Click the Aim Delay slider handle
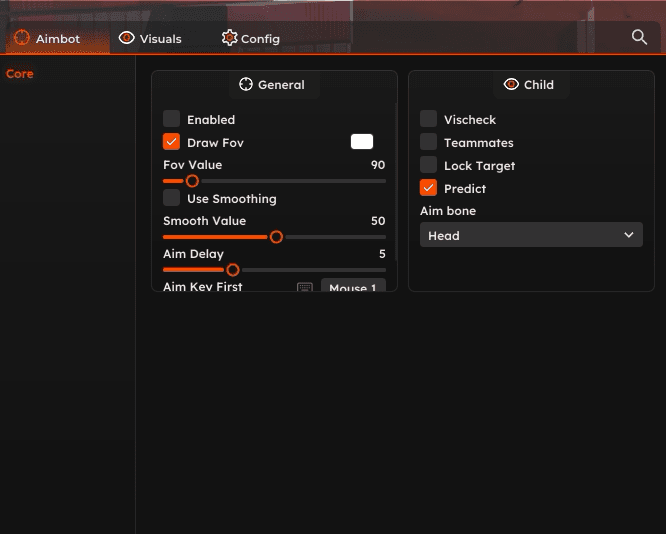 tap(233, 270)
